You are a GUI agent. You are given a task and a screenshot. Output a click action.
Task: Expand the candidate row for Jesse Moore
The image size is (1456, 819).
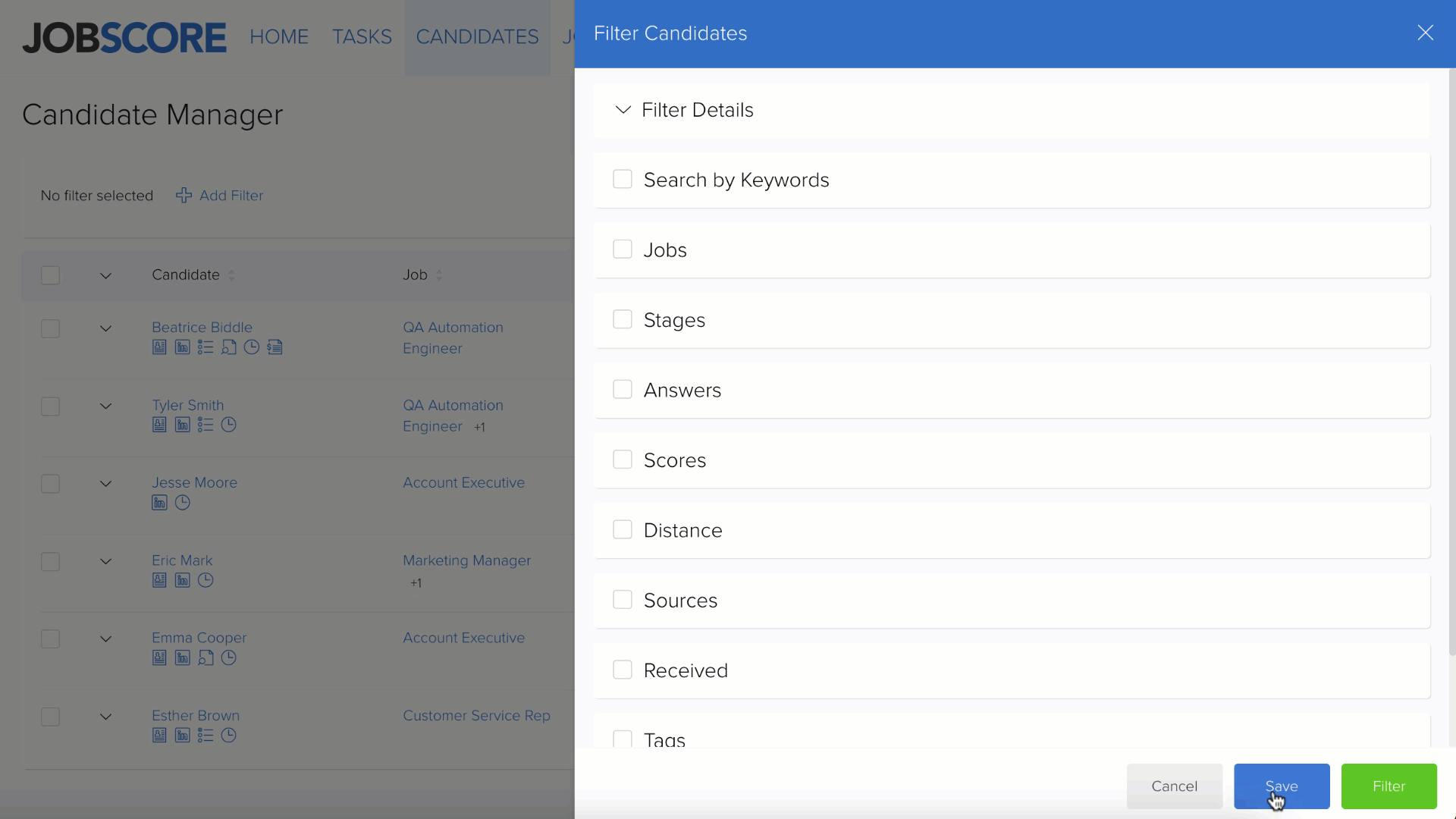click(103, 483)
